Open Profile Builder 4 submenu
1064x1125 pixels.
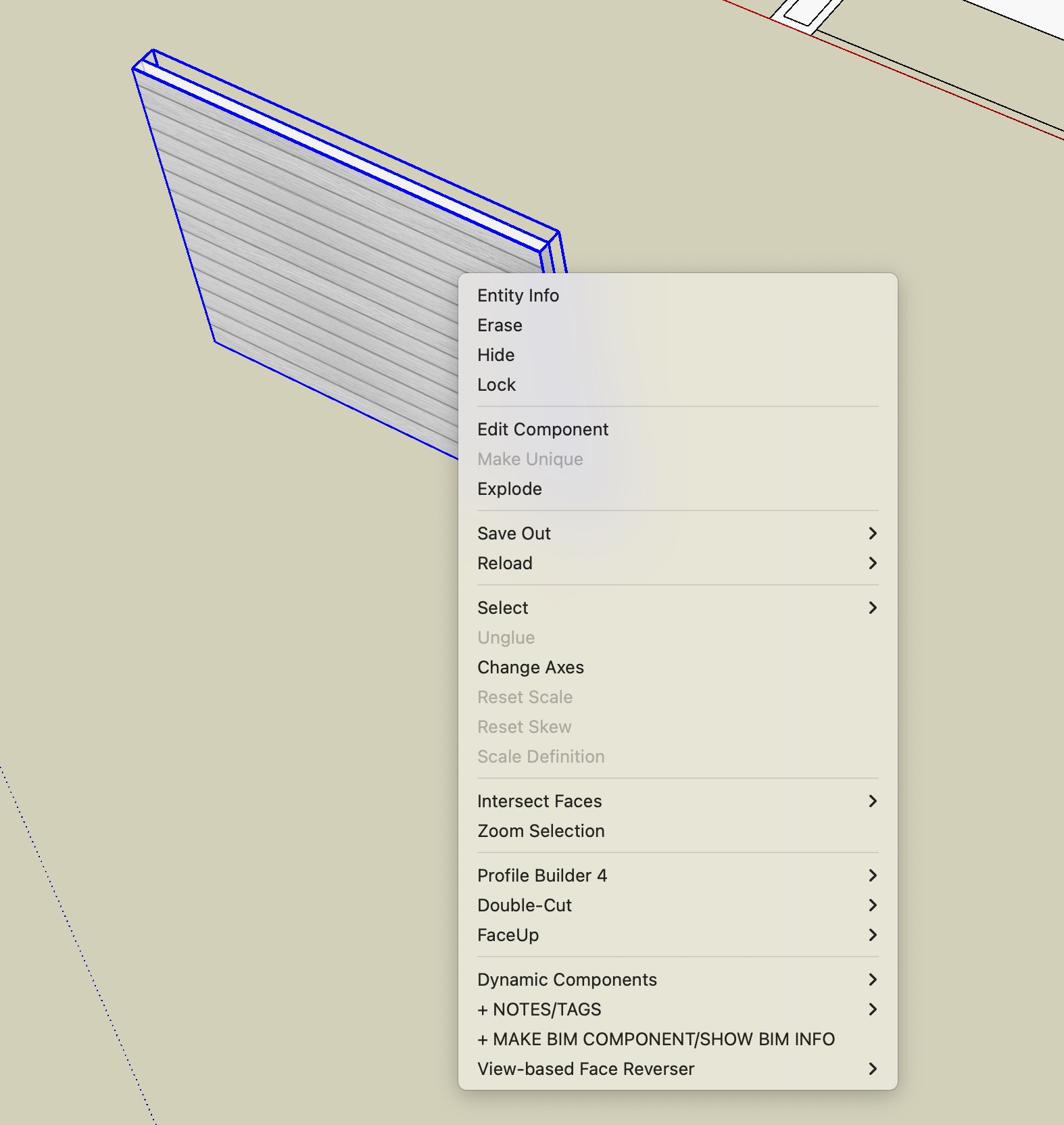[541, 876]
